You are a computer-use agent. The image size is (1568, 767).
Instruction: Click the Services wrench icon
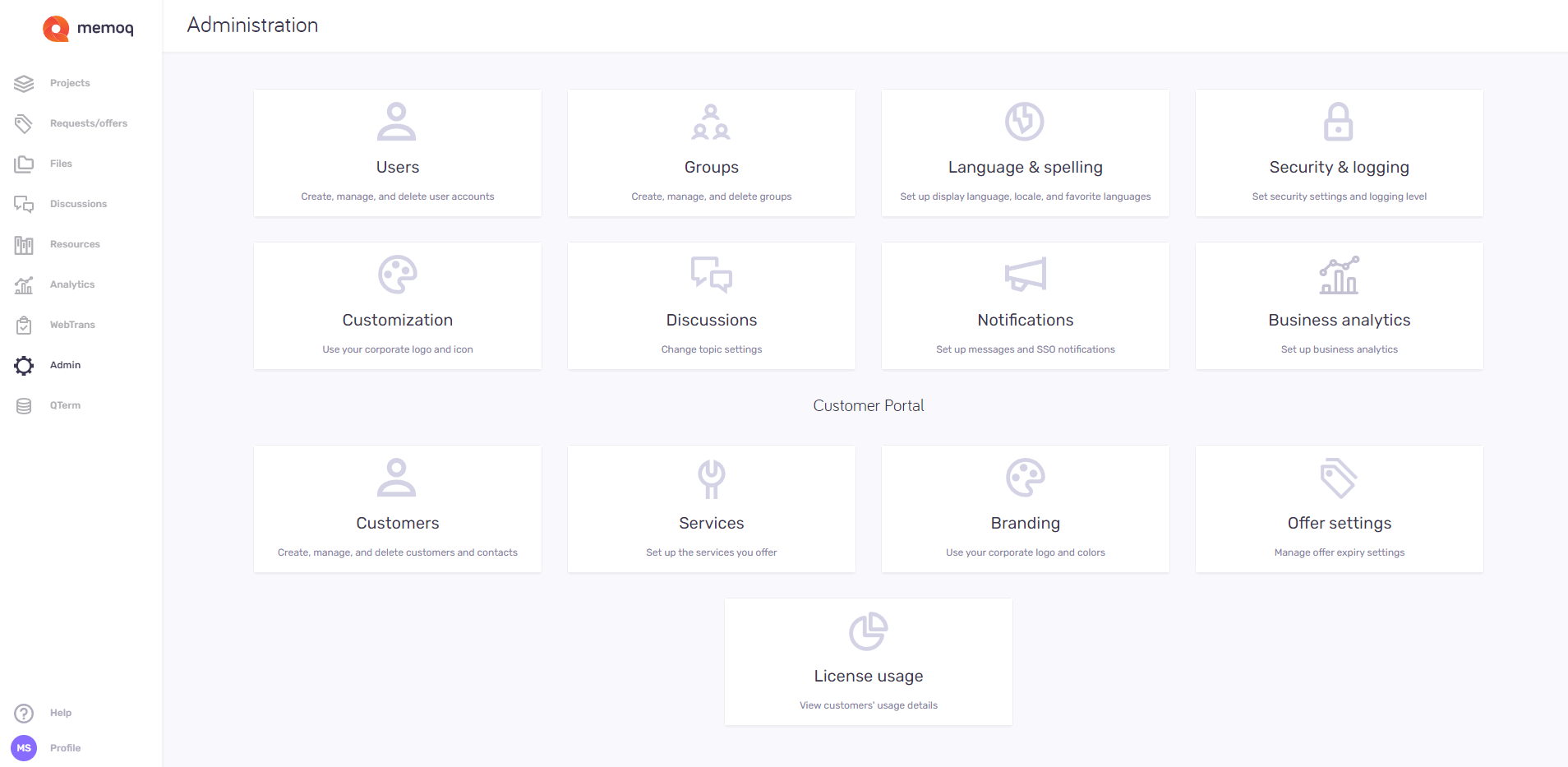711,478
